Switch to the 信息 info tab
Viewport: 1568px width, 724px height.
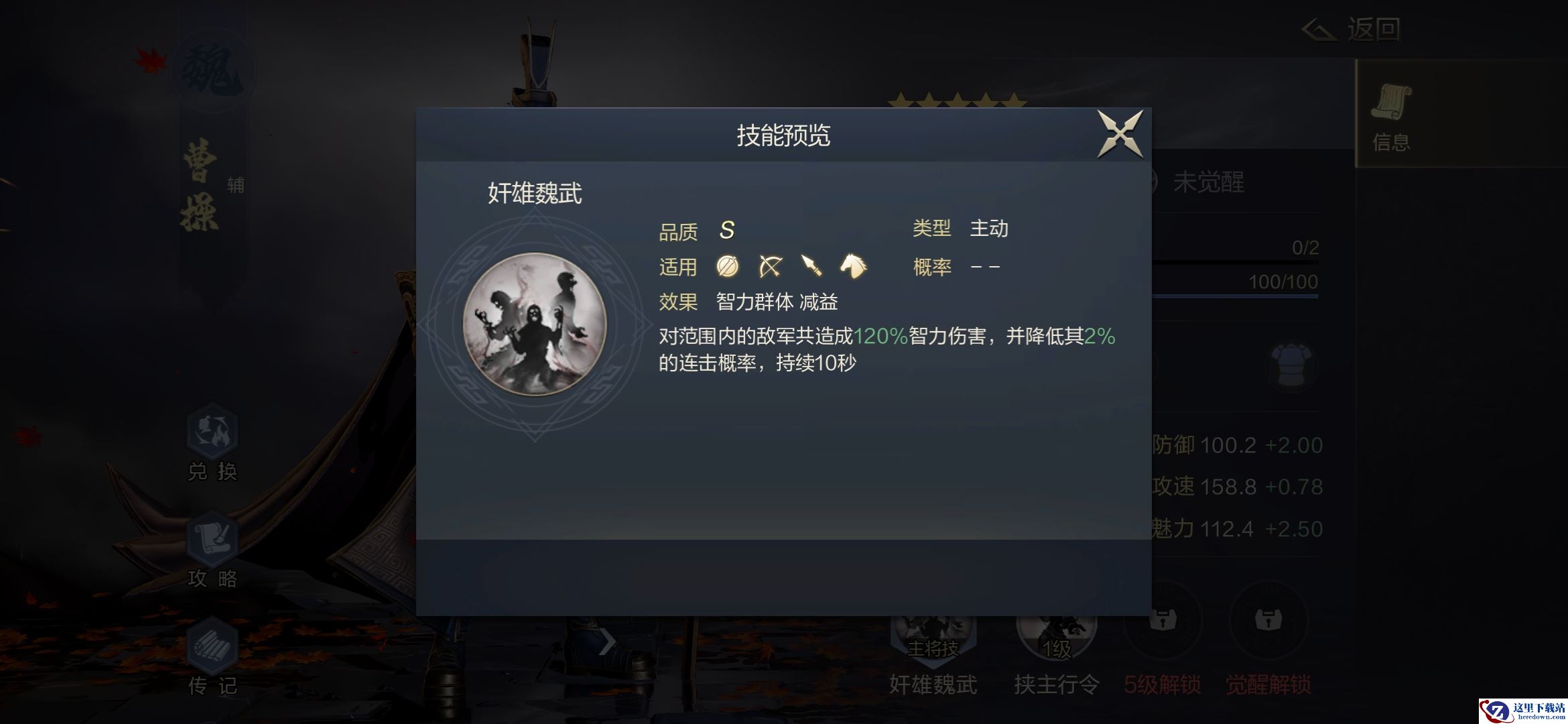(x=1391, y=115)
